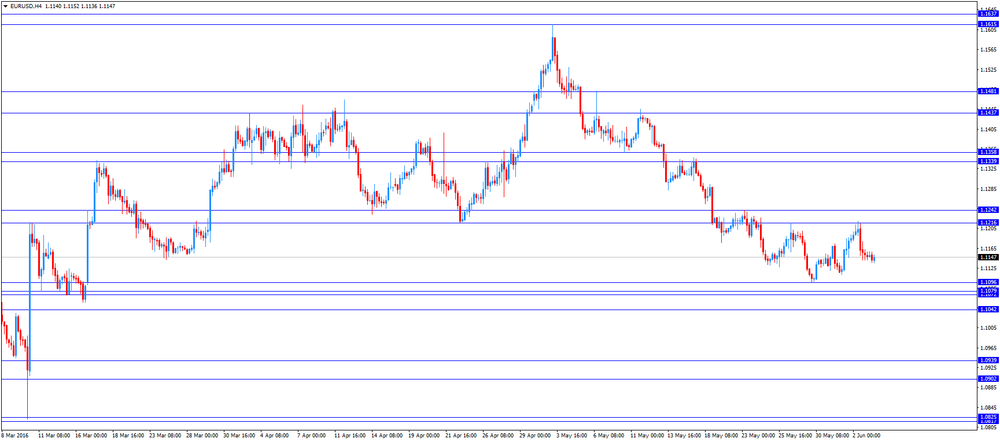Click the 18 Mar 16:00 time label
This screenshot has width=1000, height=442.
(128, 436)
